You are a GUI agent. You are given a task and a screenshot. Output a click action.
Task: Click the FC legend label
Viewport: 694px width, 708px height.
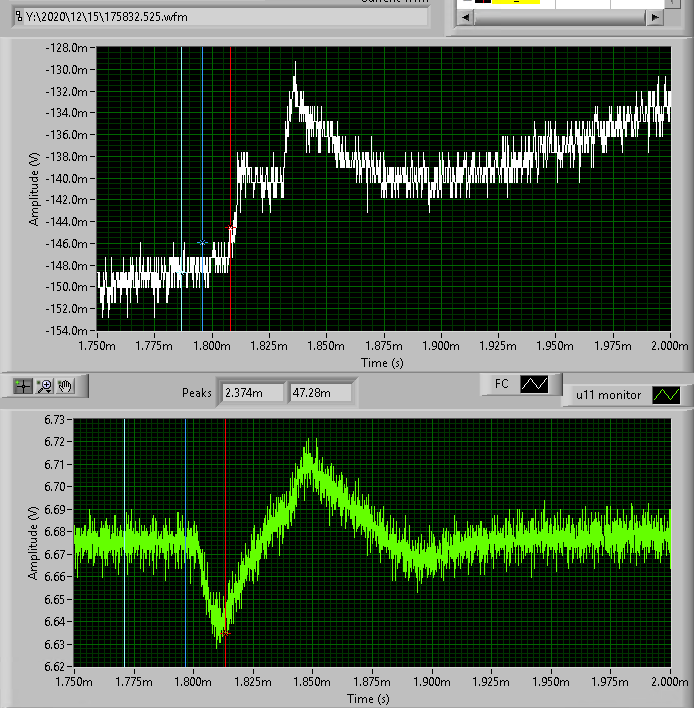(500, 383)
